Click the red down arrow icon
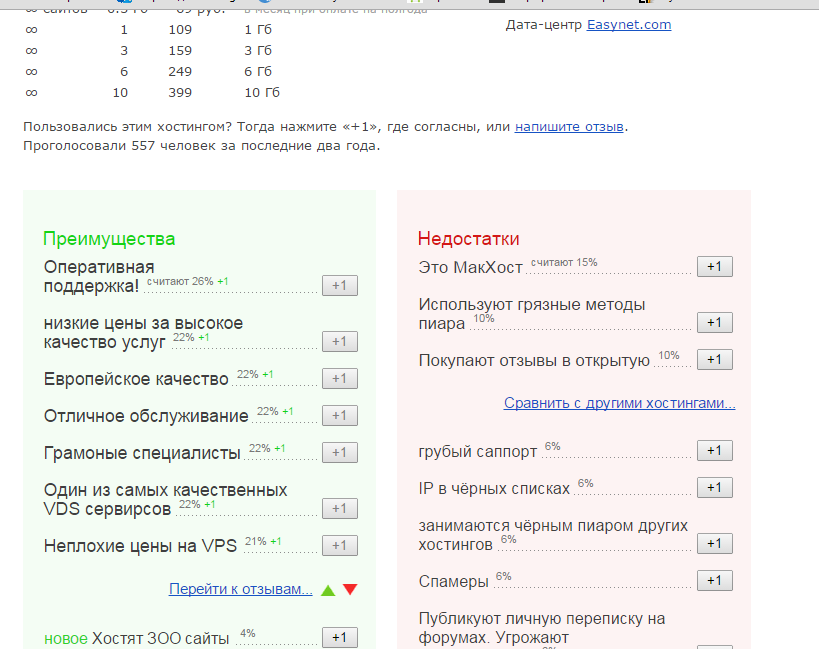 click(x=350, y=589)
